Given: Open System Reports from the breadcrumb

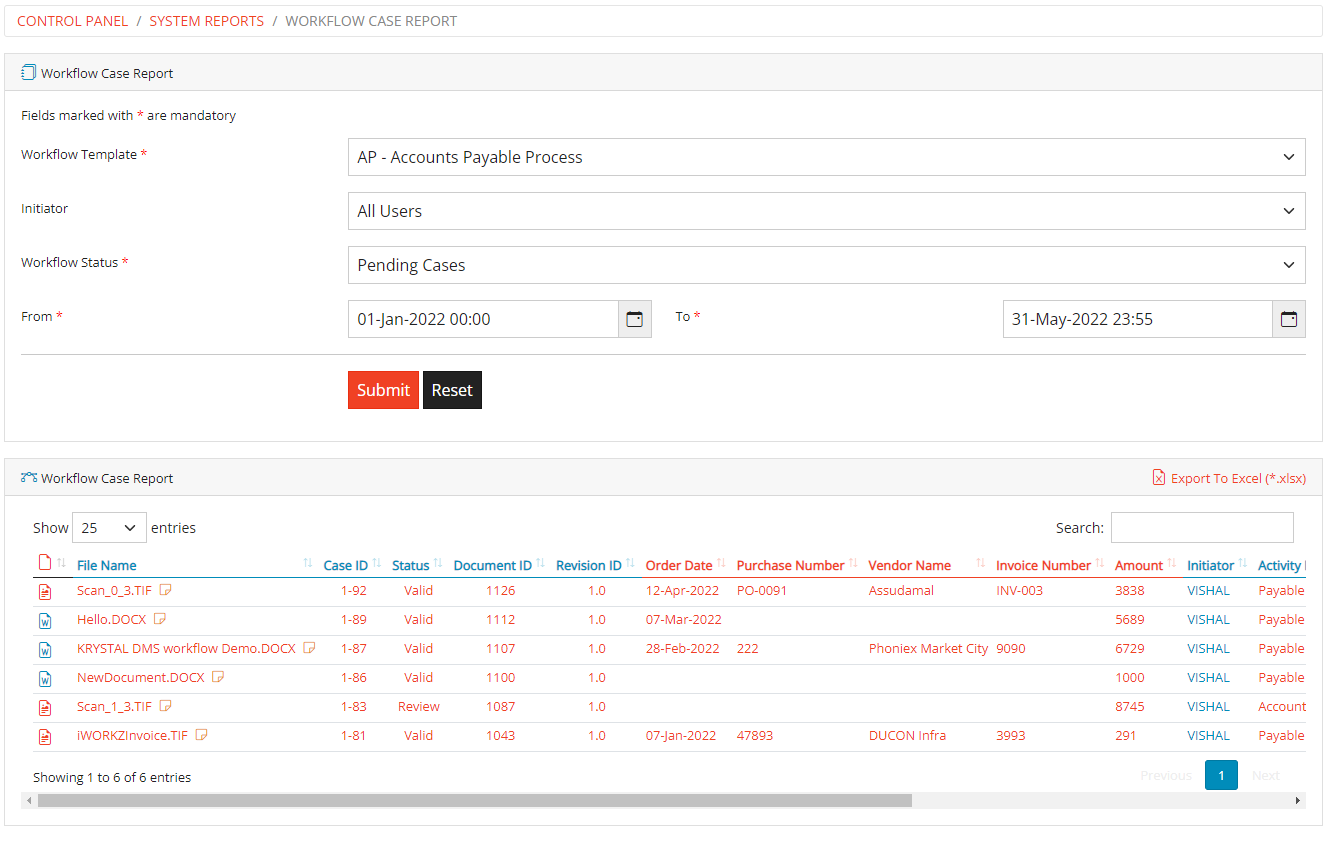Looking at the screenshot, I should coord(206,20).
